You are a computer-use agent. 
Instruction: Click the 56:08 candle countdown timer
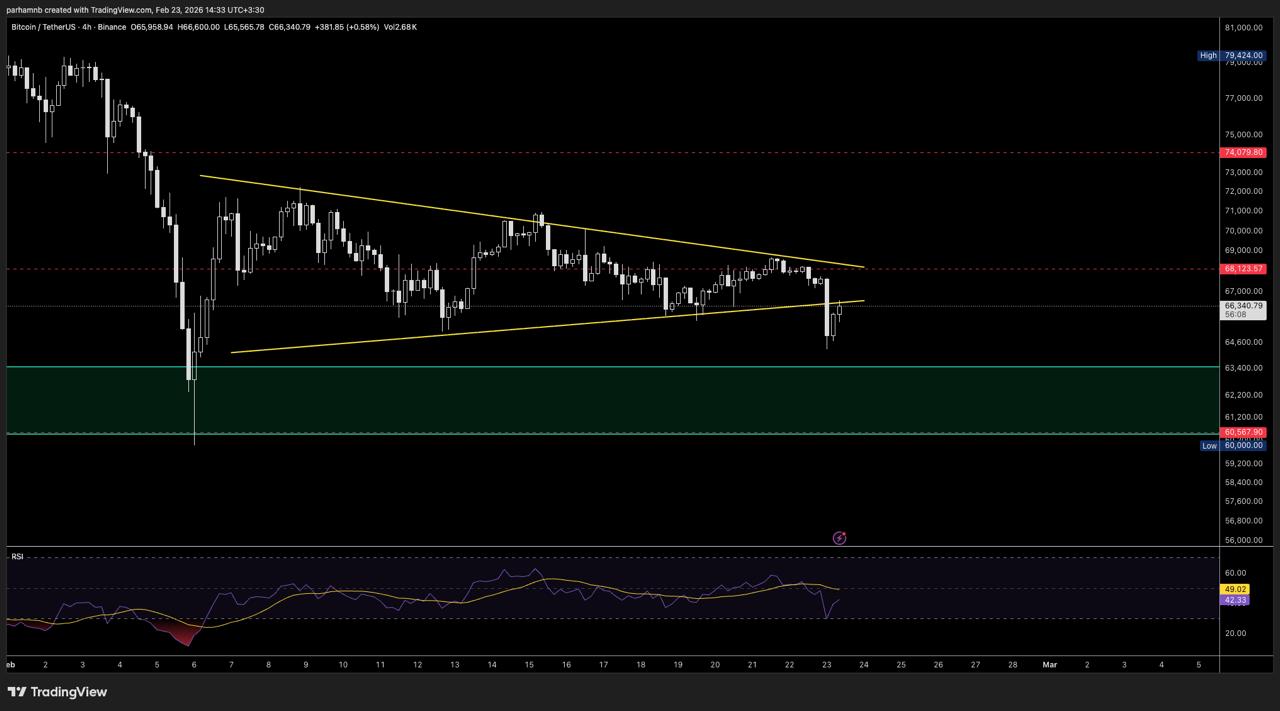tap(1235, 315)
